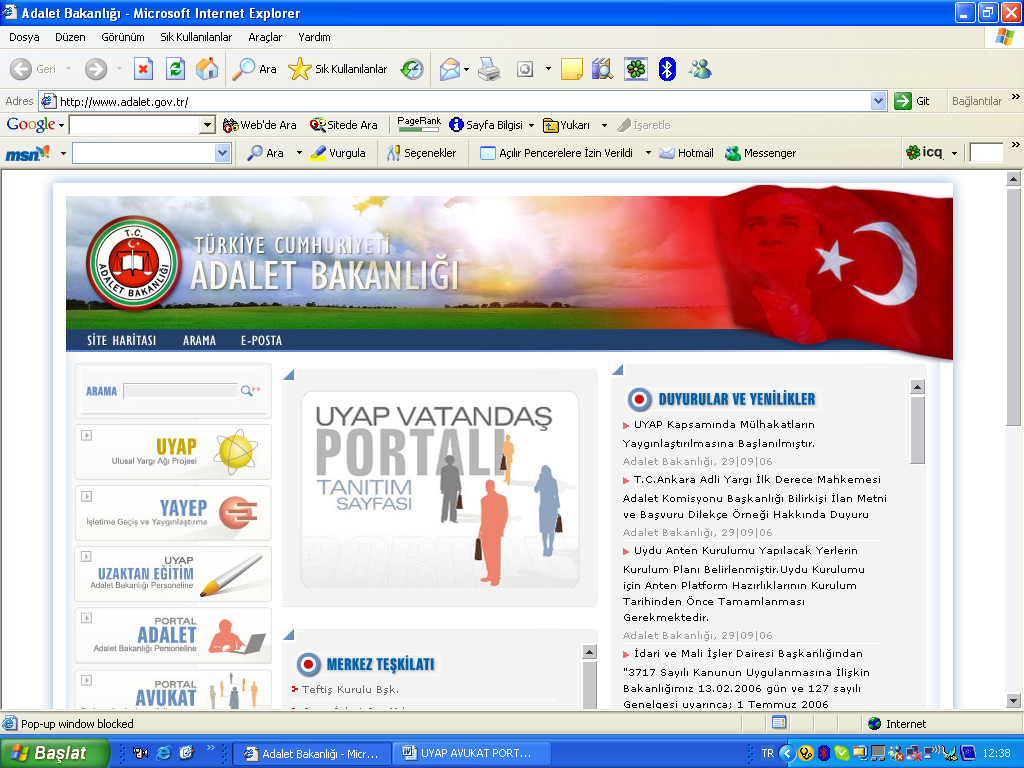Viewport: 1024px width, 768px height.
Task: Toggle Açılır Pencerelere İzin Verildi popup blocker
Action: (x=556, y=153)
